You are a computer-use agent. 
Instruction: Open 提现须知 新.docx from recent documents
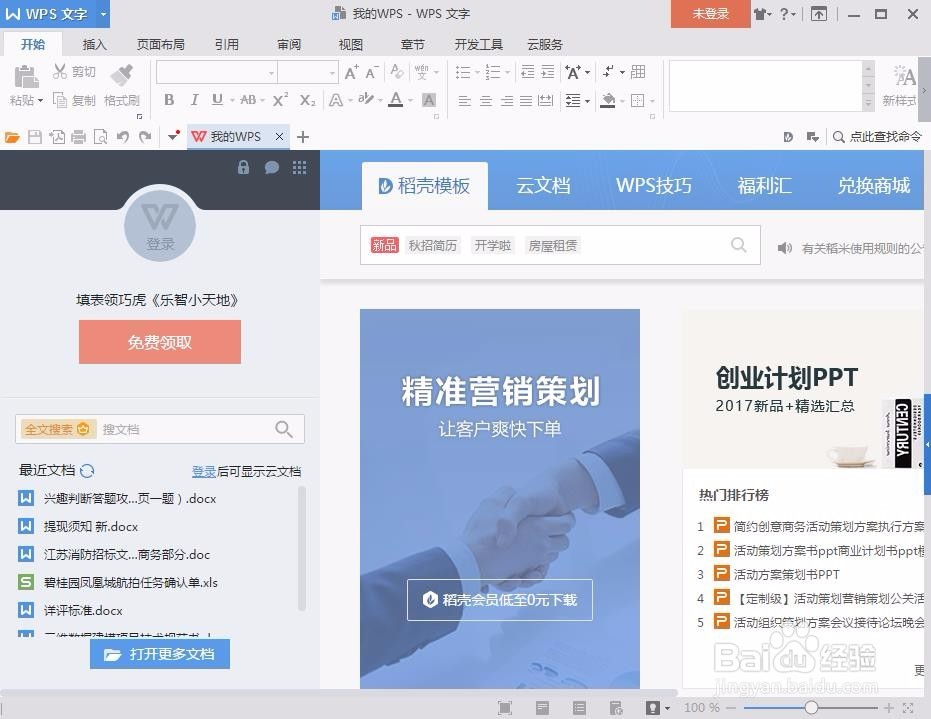(90, 527)
